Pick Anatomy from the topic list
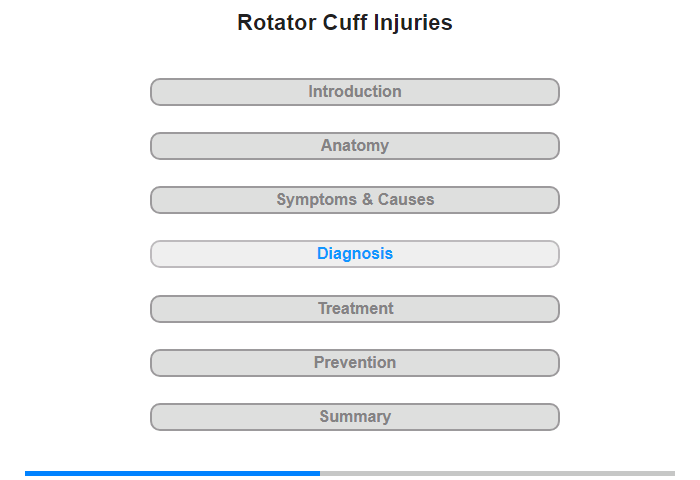The width and height of the screenshot is (700, 480). (355, 146)
